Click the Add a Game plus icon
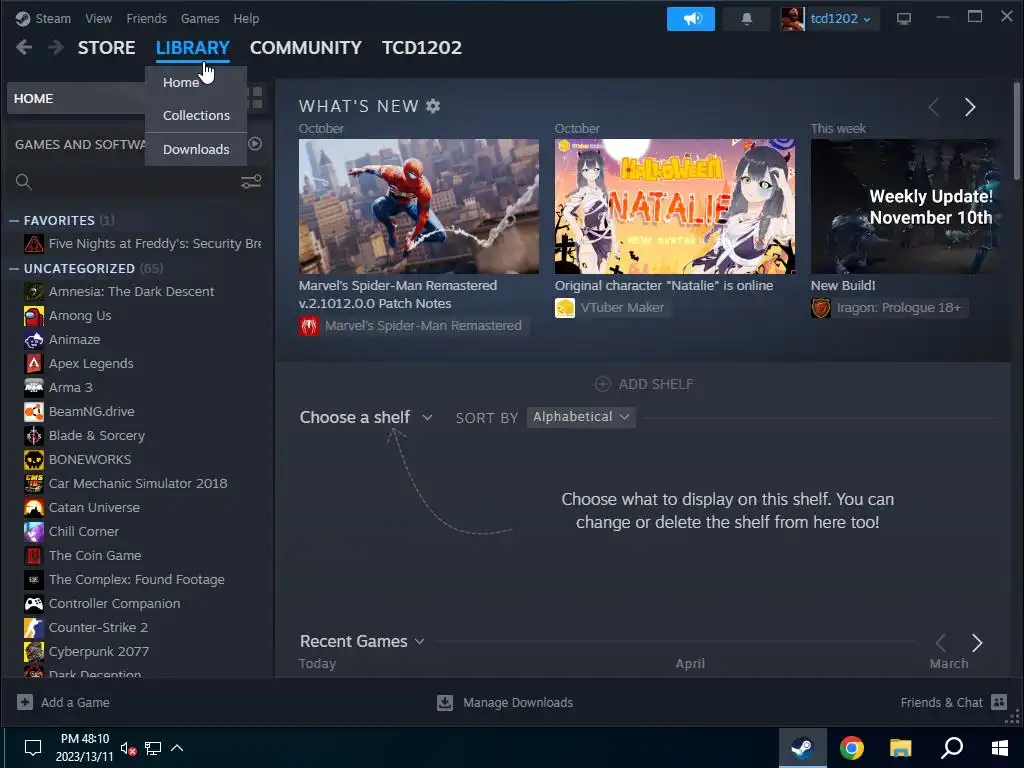This screenshot has height=768, width=1024. tap(25, 702)
